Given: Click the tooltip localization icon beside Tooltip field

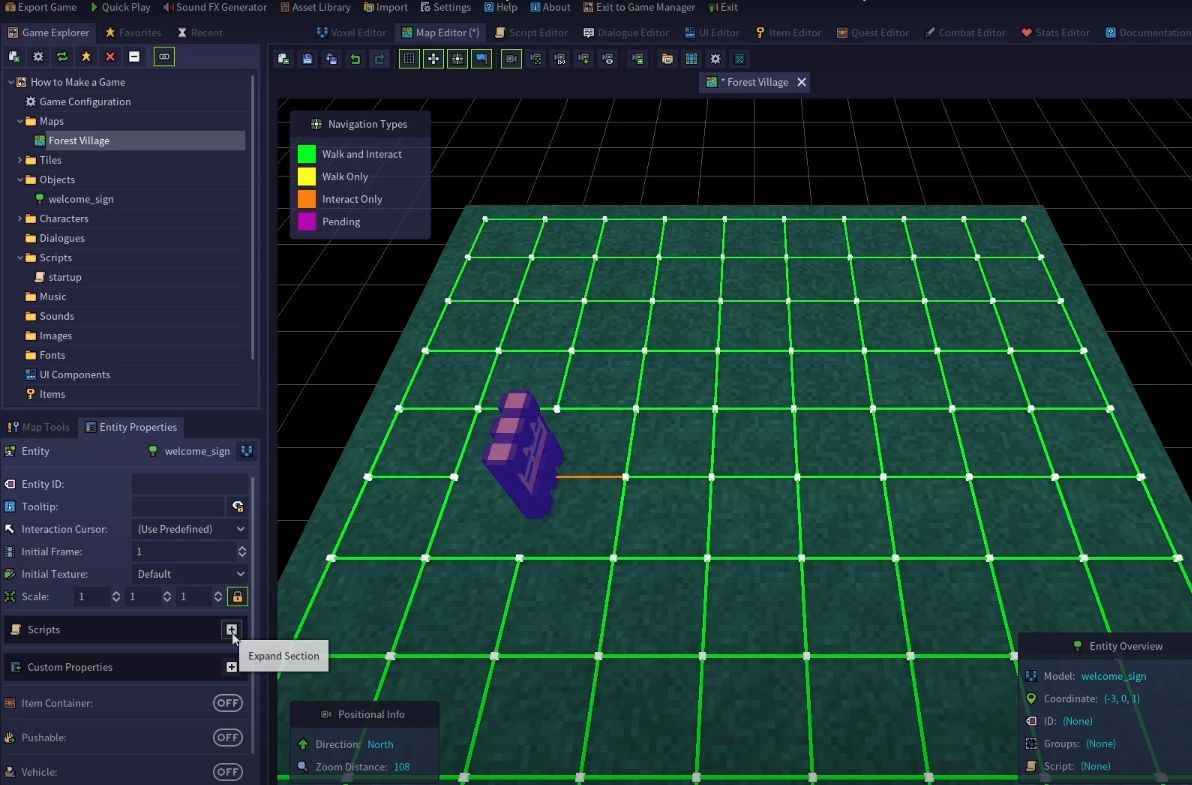Looking at the screenshot, I should coord(238,506).
